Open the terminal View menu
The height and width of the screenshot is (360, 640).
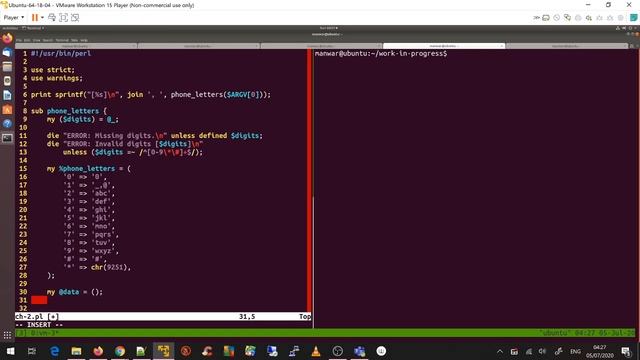pyautogui.click(x=36, y=40)
